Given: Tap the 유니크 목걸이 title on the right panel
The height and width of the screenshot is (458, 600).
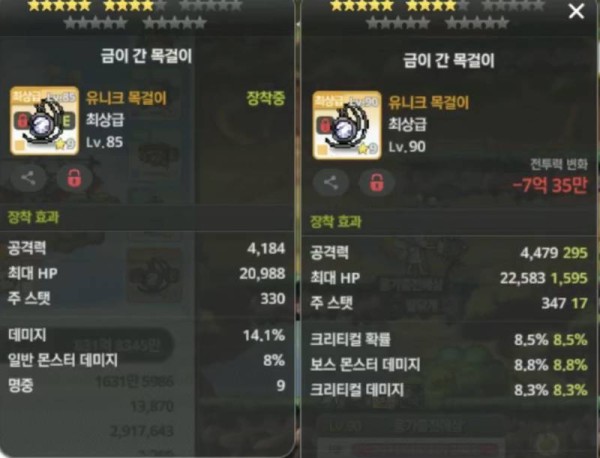Looking at the screenshot, I should point(429,103).
